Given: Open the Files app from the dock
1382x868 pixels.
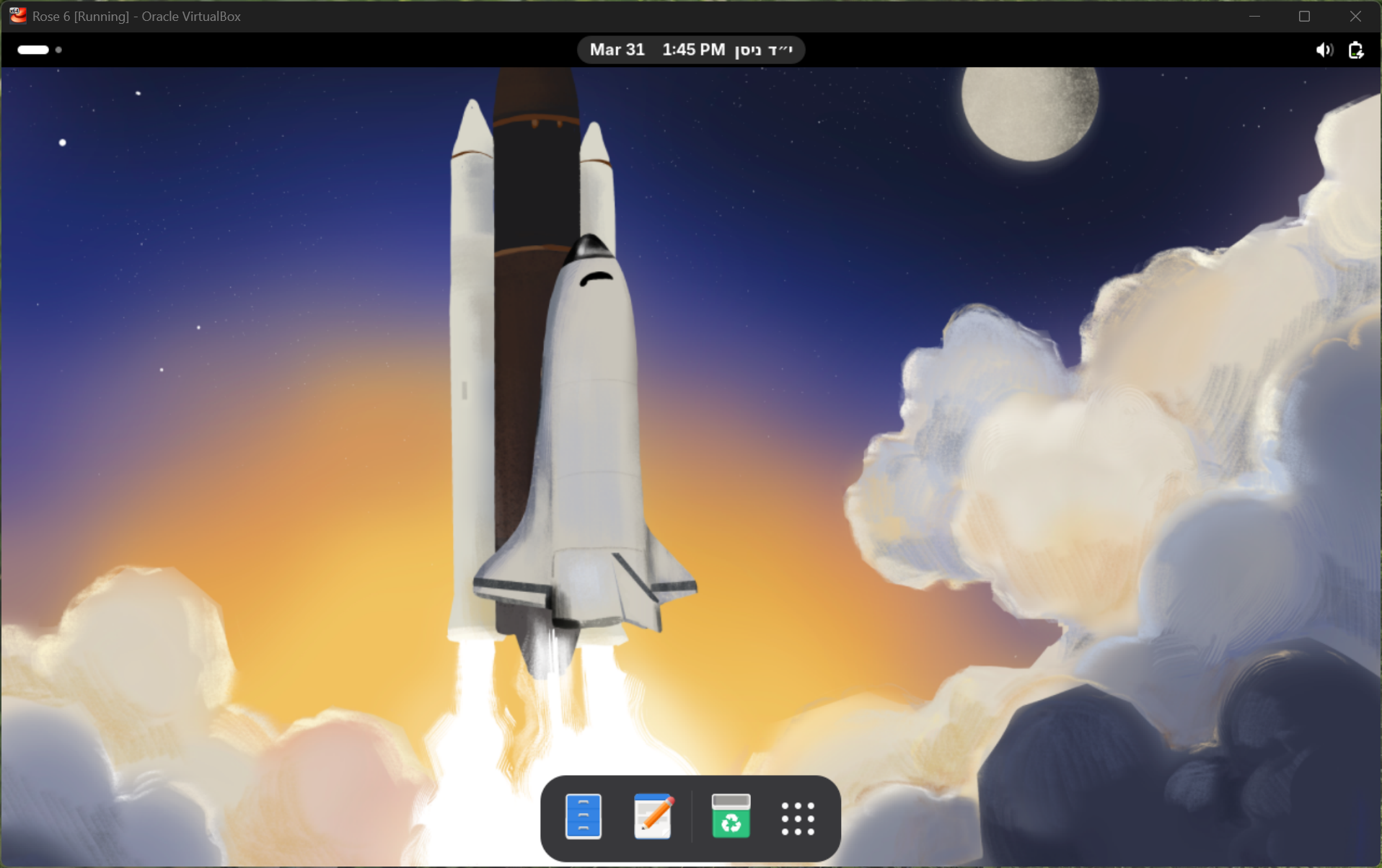Looking at the screenshot, I should pos(583,817).
